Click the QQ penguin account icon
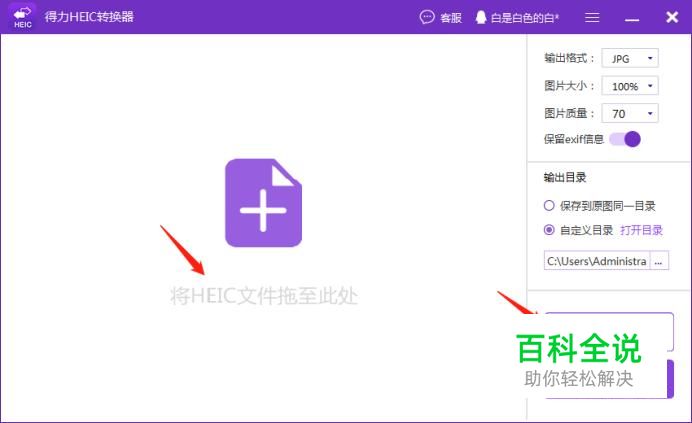Screen dimensions: 692x423 click(x=481, y=17)
